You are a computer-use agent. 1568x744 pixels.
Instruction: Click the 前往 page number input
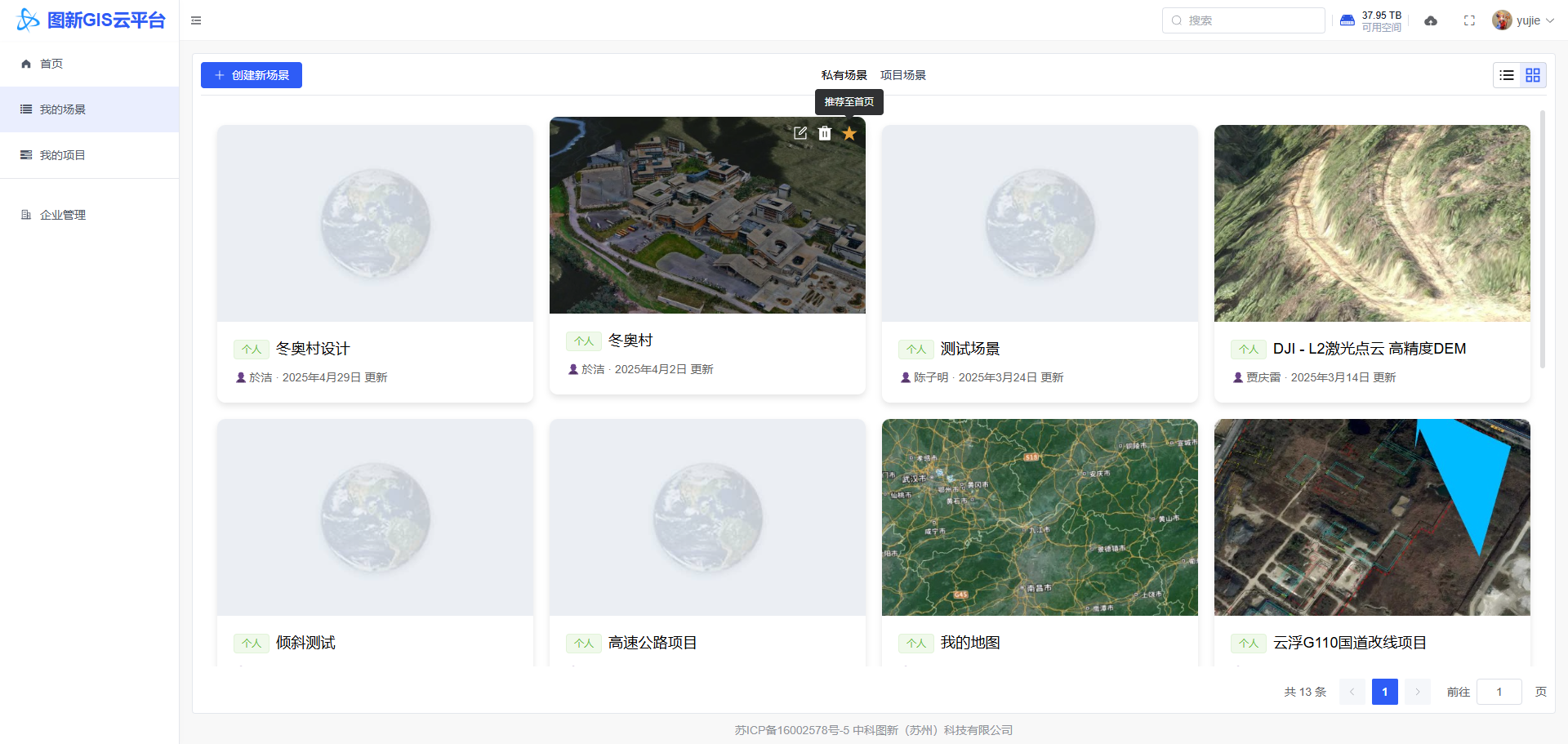pos(1499,692)
